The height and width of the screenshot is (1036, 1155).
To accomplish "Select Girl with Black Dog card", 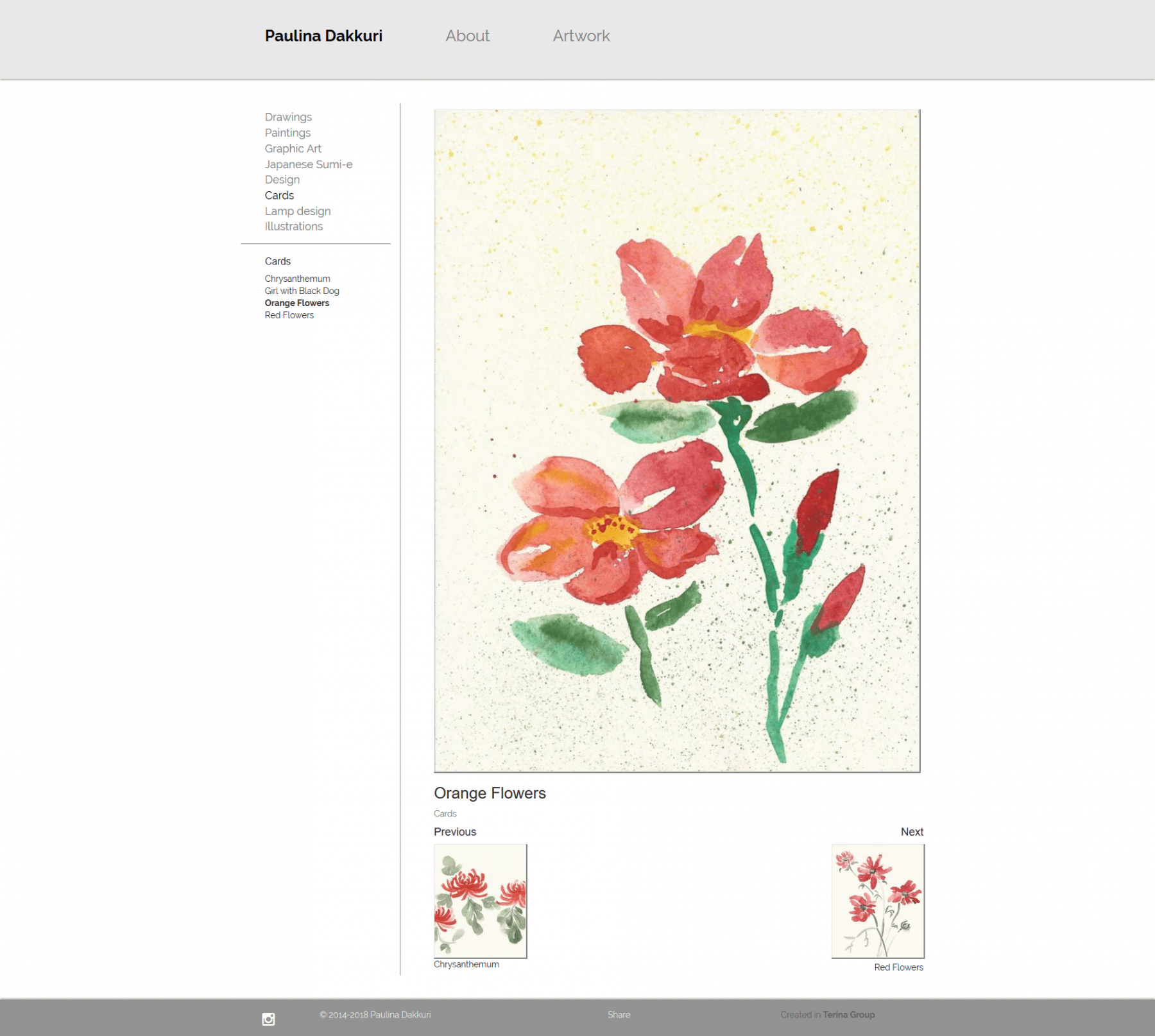I will (302, 291).
